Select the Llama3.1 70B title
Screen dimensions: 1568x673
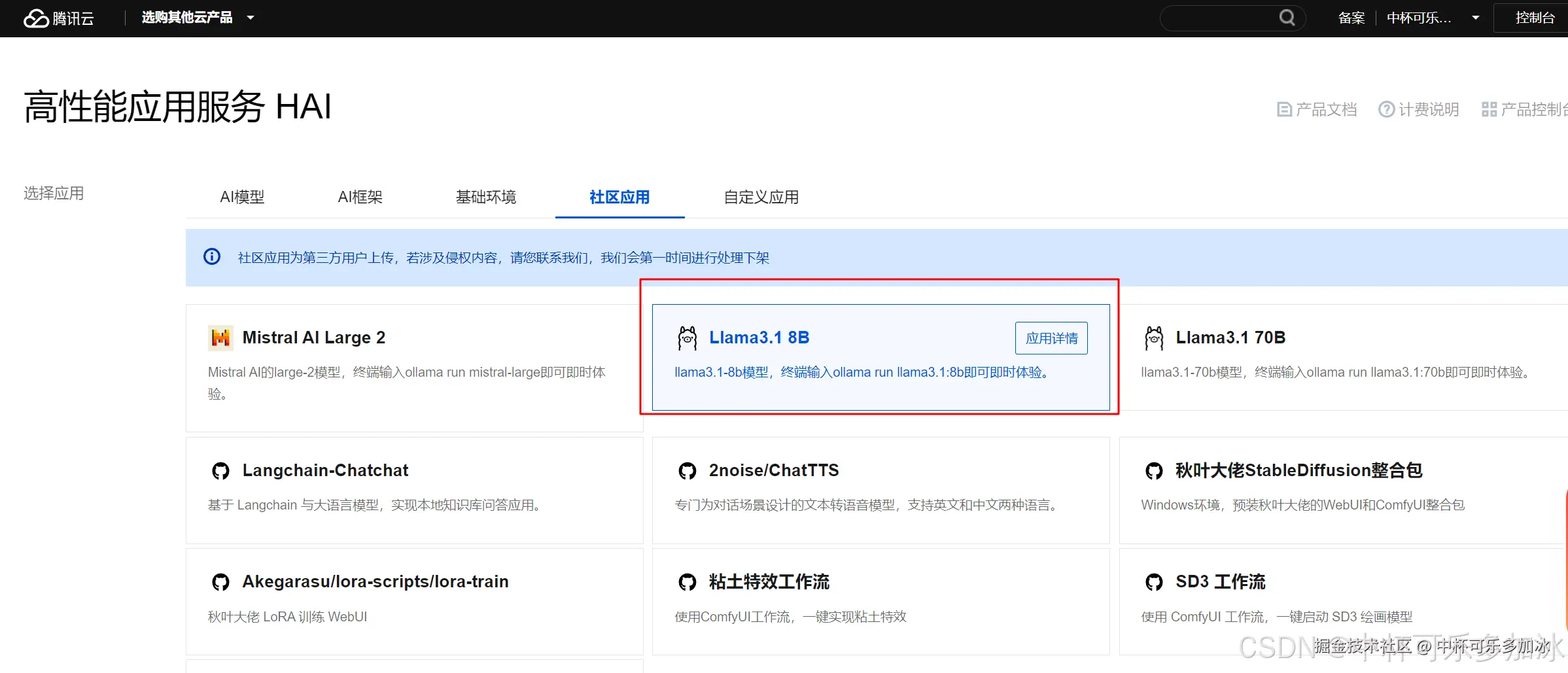click(1230, 337)
